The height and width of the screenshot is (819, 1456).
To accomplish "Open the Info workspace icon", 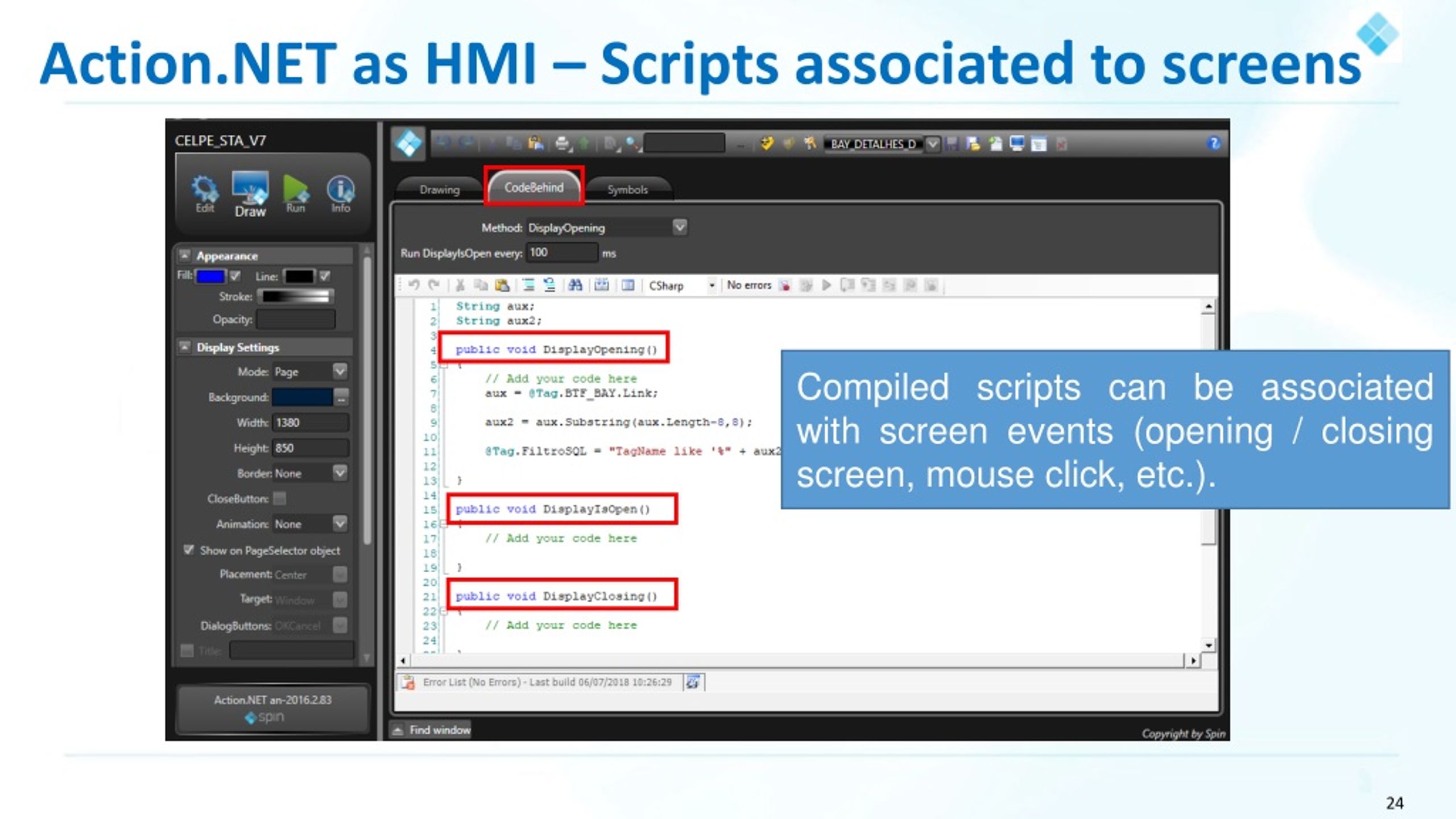I will pyautogui.click(x=341, y=194).
